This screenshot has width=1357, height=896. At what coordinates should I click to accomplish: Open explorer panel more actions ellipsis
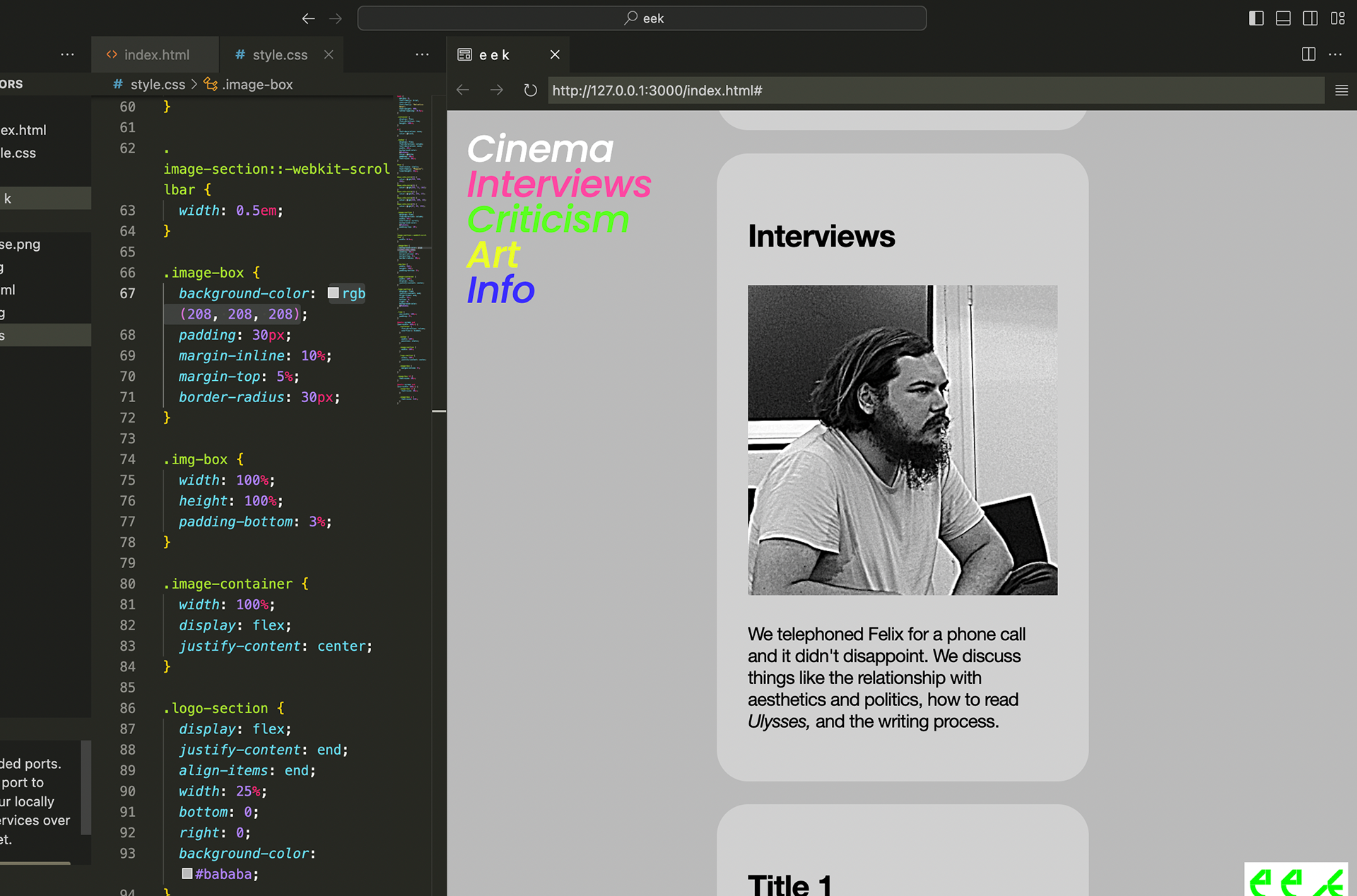68,54
